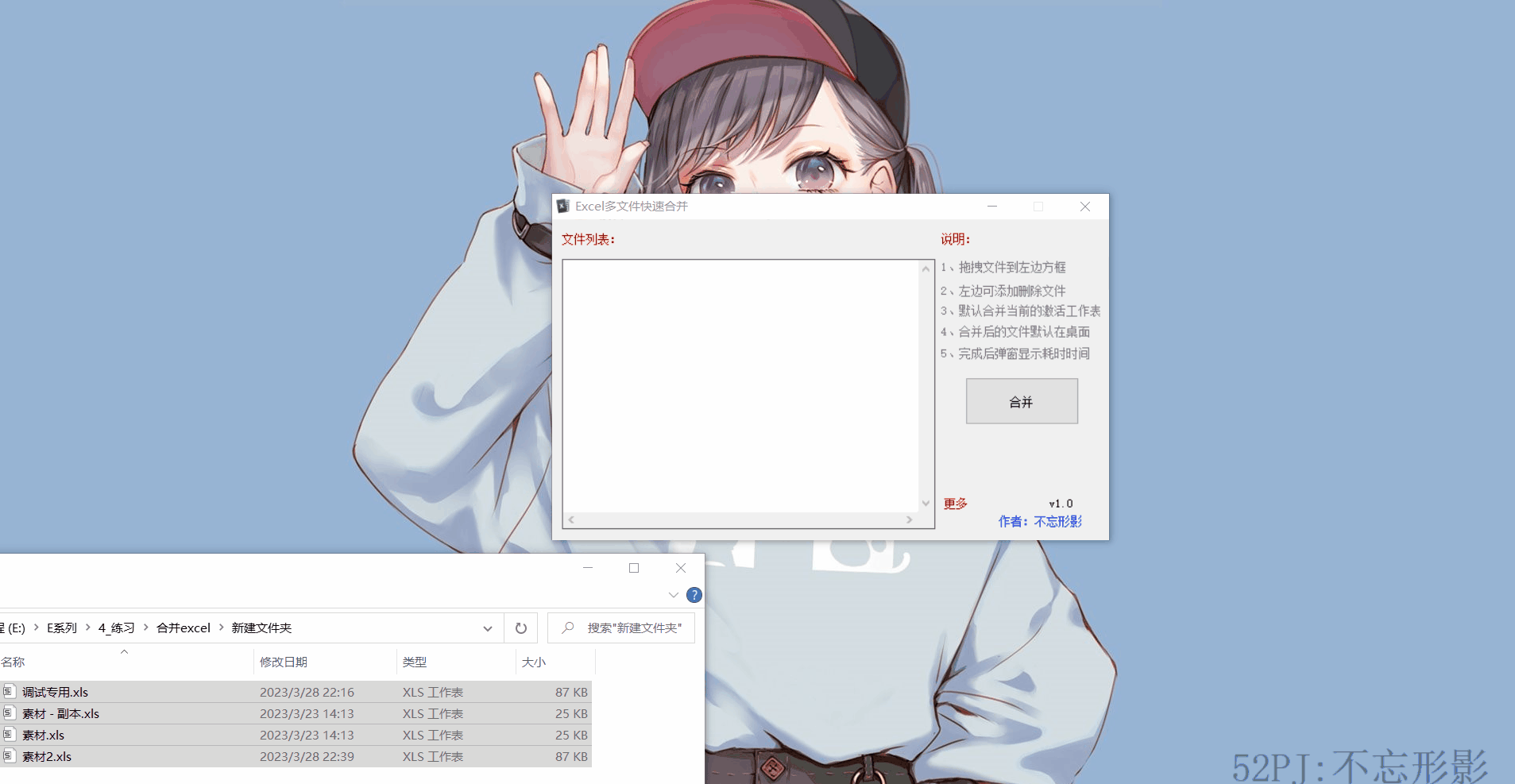Image resolution: width=1515 pixels, height=784 pixels.
Task: Click the 素材.xls file icon
Action: click(x=9, y=734)
